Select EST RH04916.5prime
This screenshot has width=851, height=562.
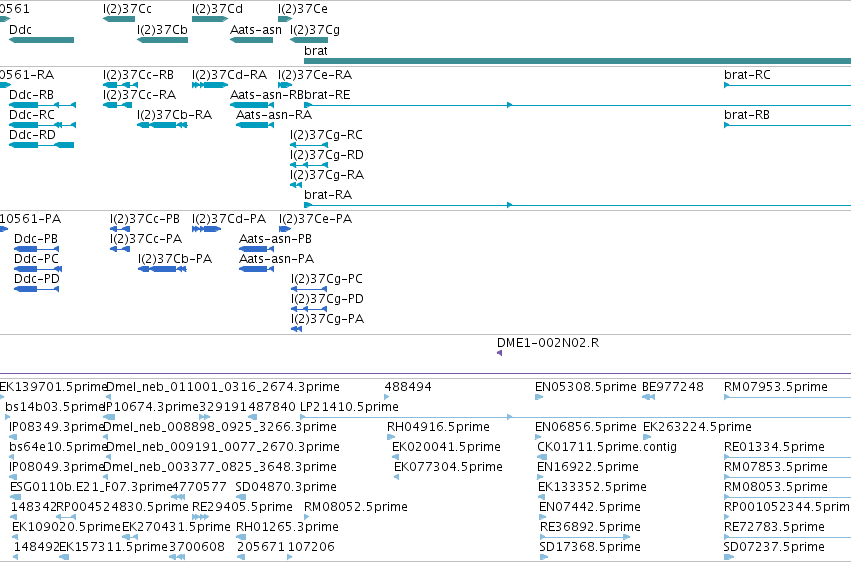pyautogui.click(x=390, y=437)
